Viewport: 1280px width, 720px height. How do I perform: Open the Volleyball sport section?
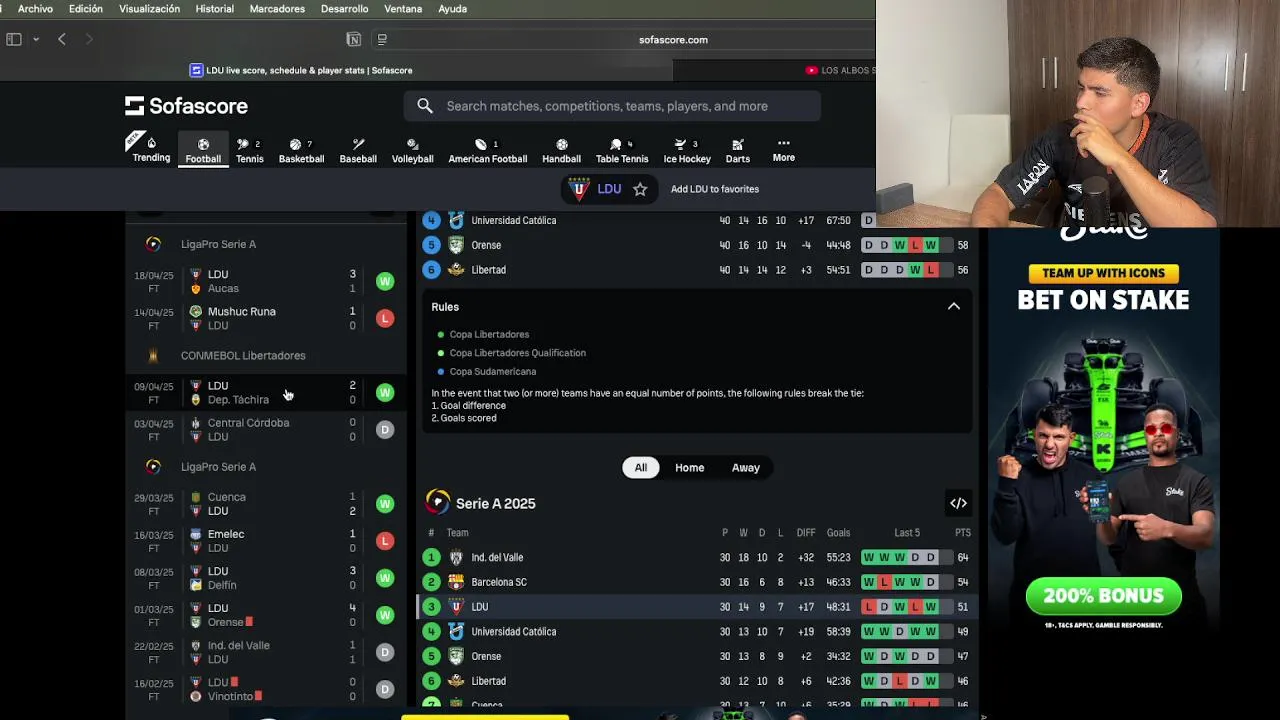(412, 151)
